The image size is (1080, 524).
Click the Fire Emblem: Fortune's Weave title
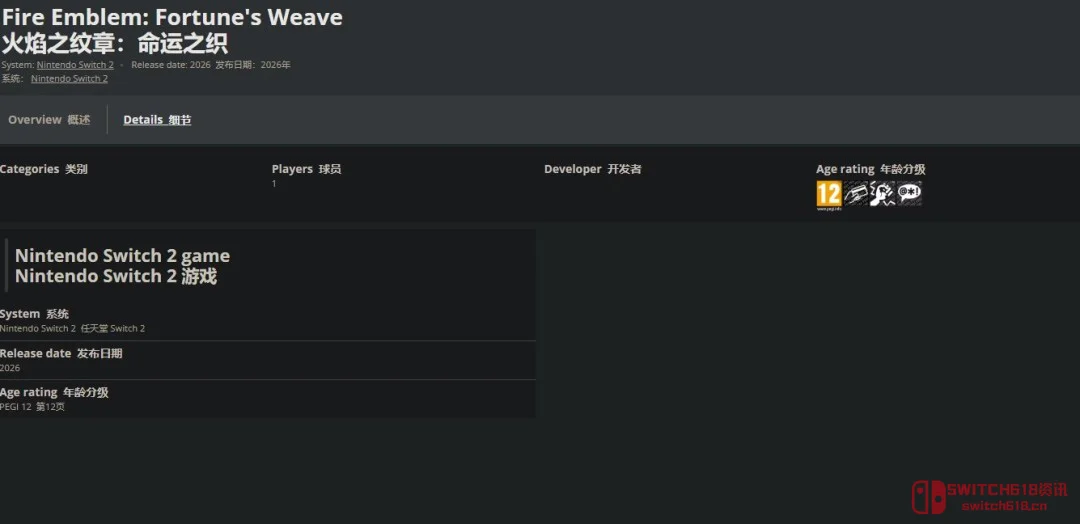pyautogui.click(x=172, y=17)
